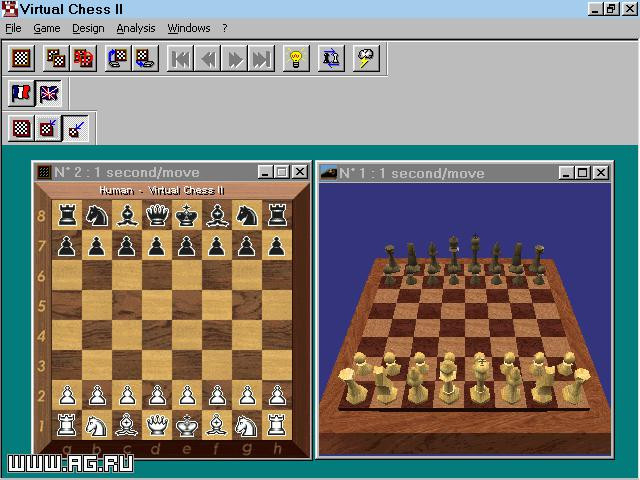
Task: Open another board with the two-boards icon
Action: [x=56, y=58]
